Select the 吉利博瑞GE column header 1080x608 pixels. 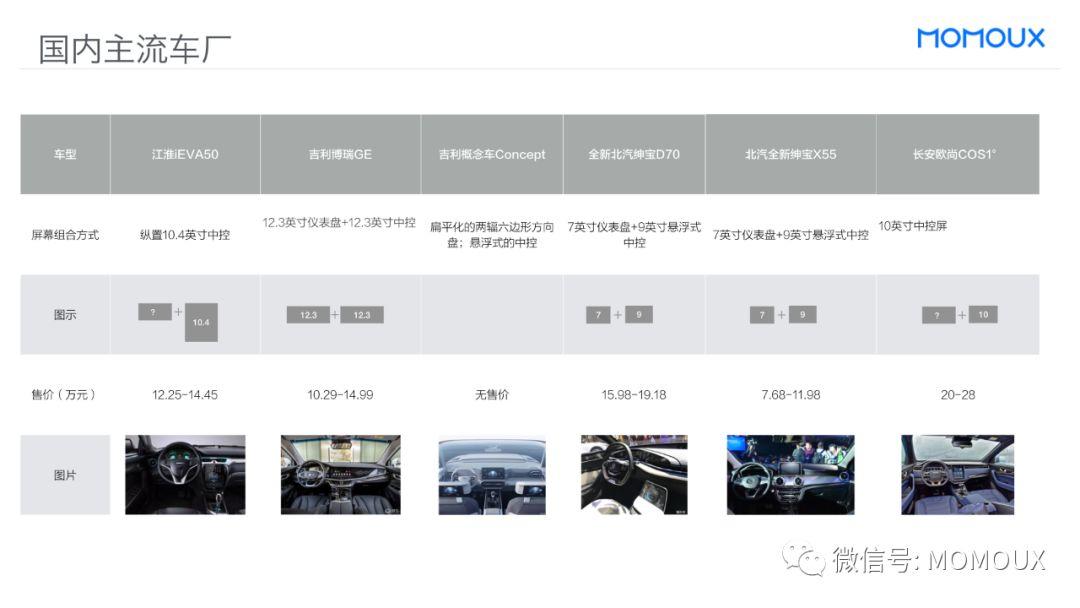coord(340,154)
